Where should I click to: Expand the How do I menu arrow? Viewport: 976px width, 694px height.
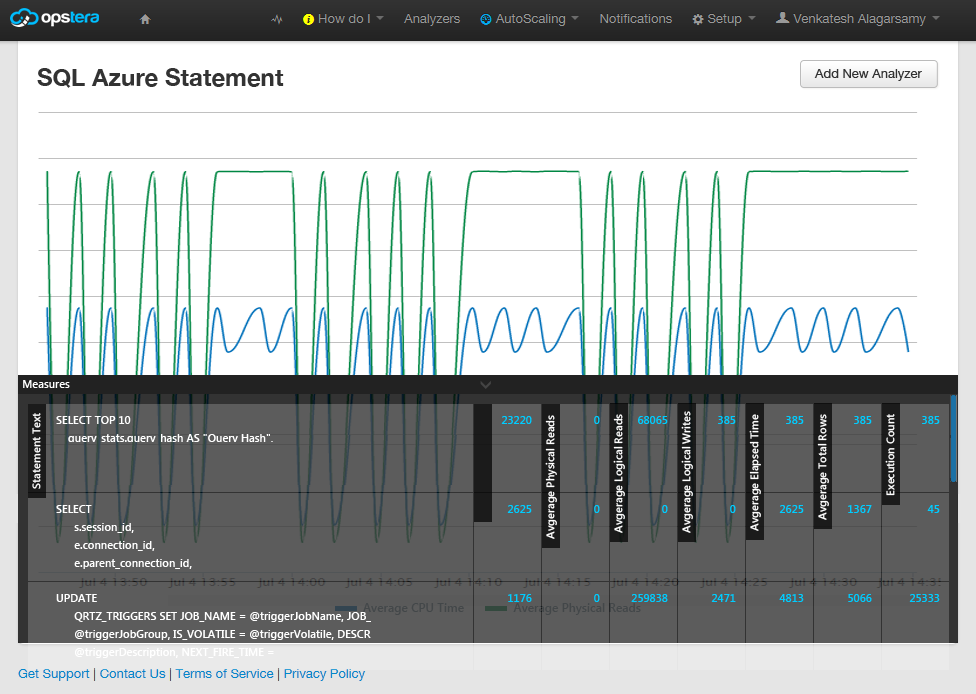380,18
